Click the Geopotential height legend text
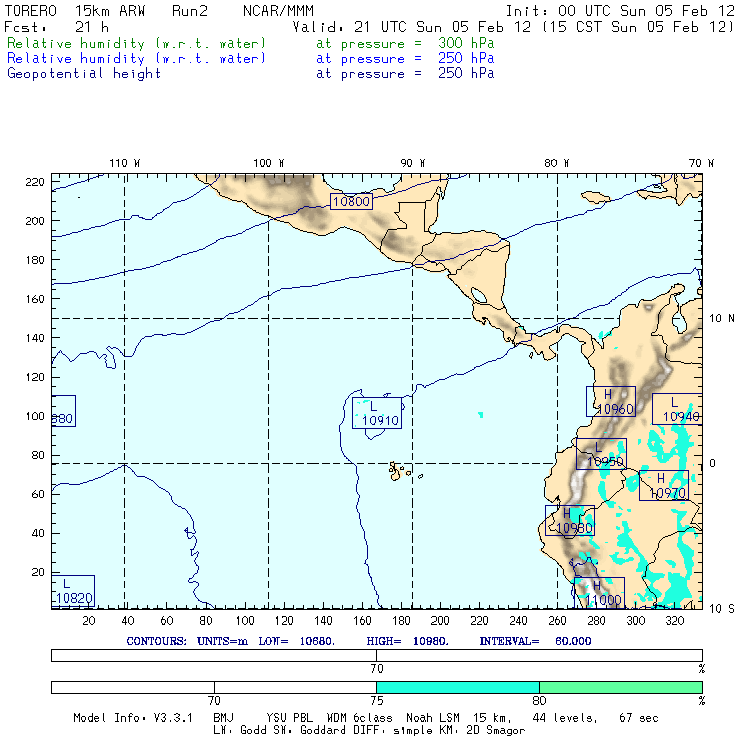 pyautogui.click(x=84, y=74)
